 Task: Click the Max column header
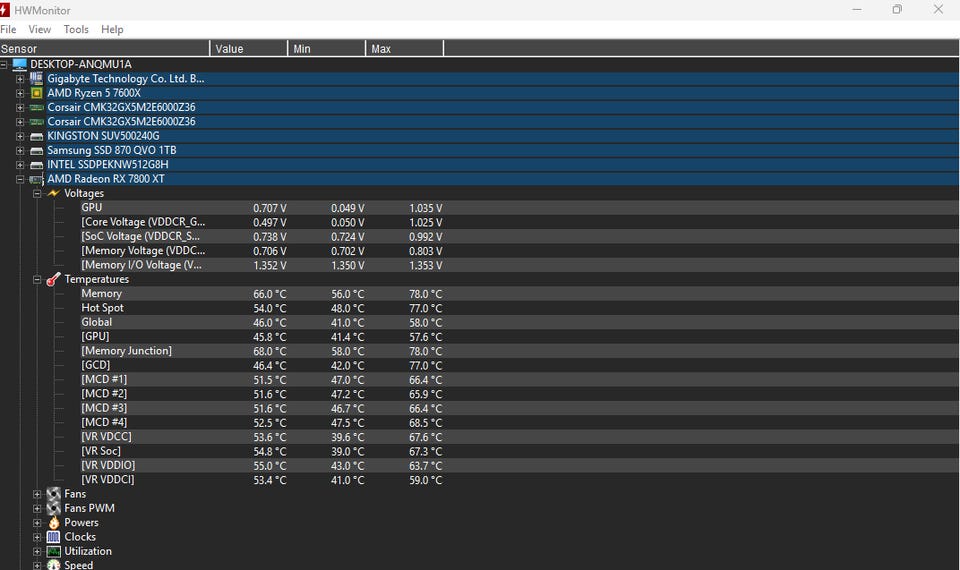tap(404, 48)
